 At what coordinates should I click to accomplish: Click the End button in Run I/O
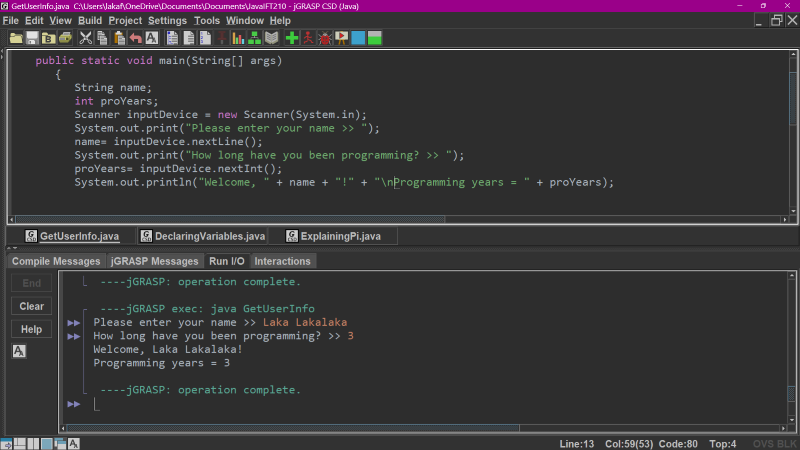32,283
